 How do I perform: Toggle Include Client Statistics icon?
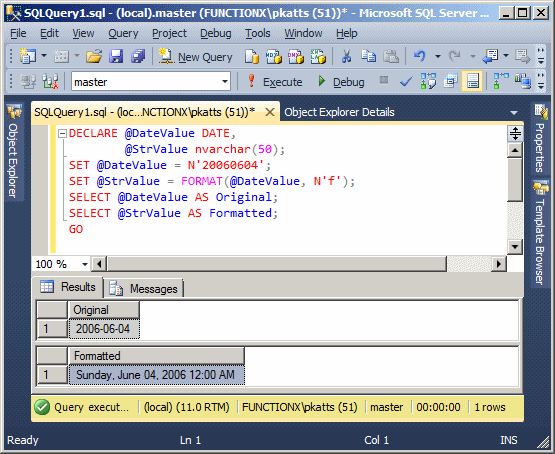(x=523, y=81)
